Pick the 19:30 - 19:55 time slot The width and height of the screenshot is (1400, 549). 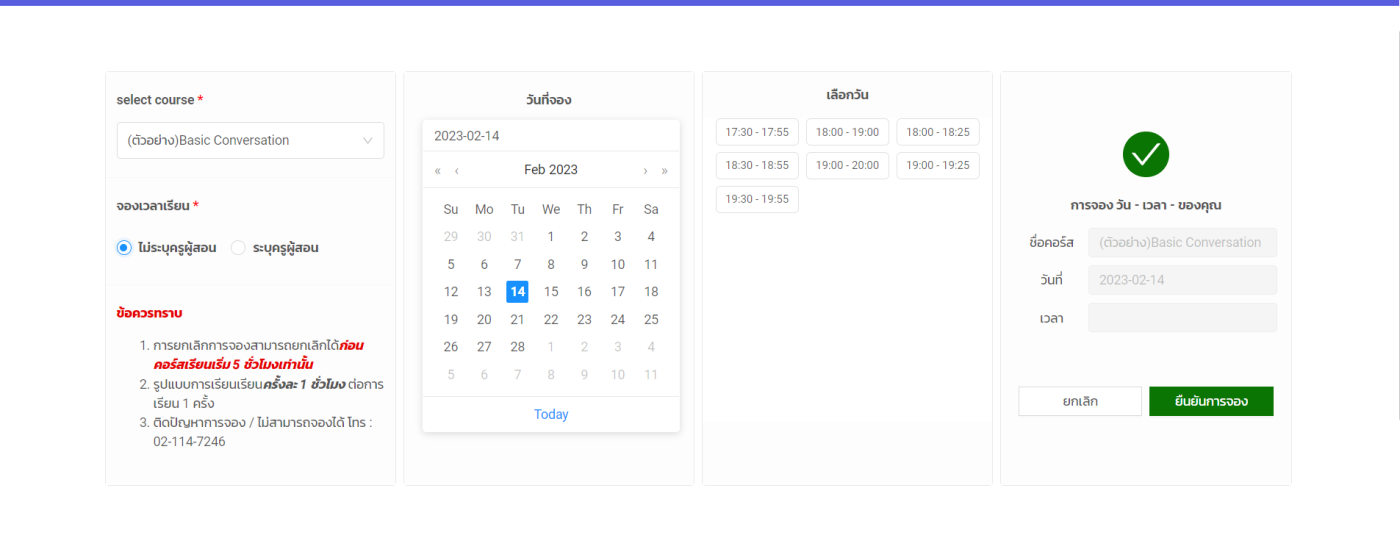point(757,199)
